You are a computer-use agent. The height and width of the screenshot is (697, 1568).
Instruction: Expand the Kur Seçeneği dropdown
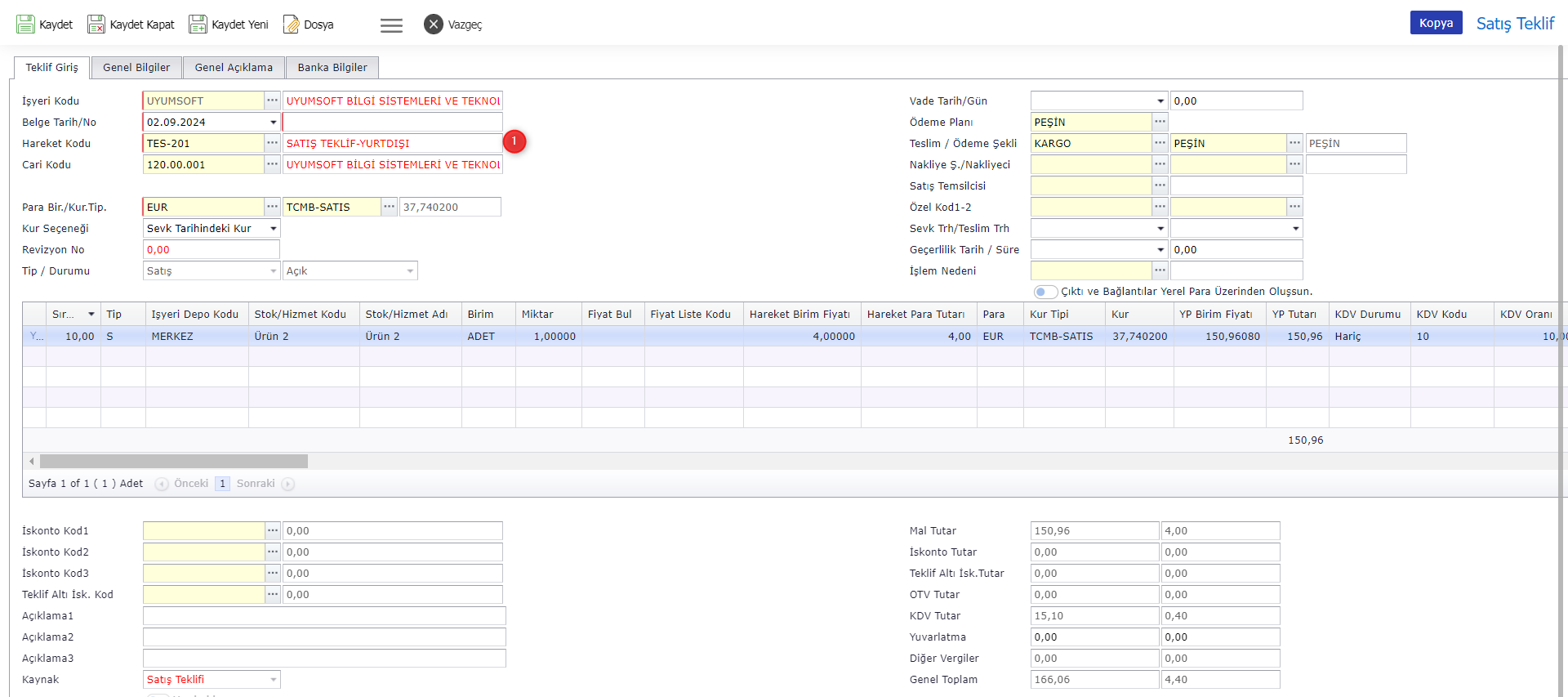point(273,229)
